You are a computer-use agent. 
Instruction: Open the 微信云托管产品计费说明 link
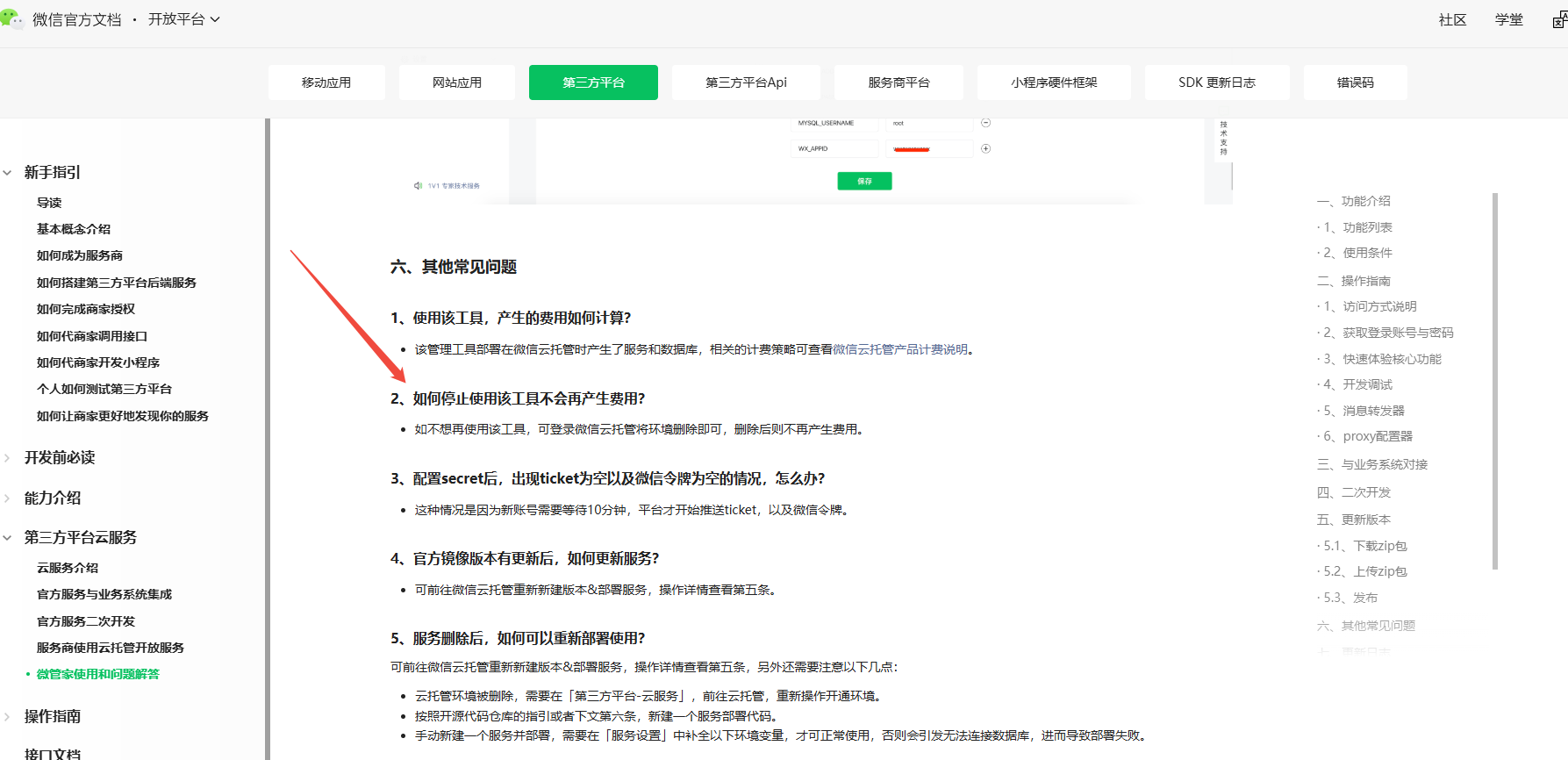tap(900, 349)
